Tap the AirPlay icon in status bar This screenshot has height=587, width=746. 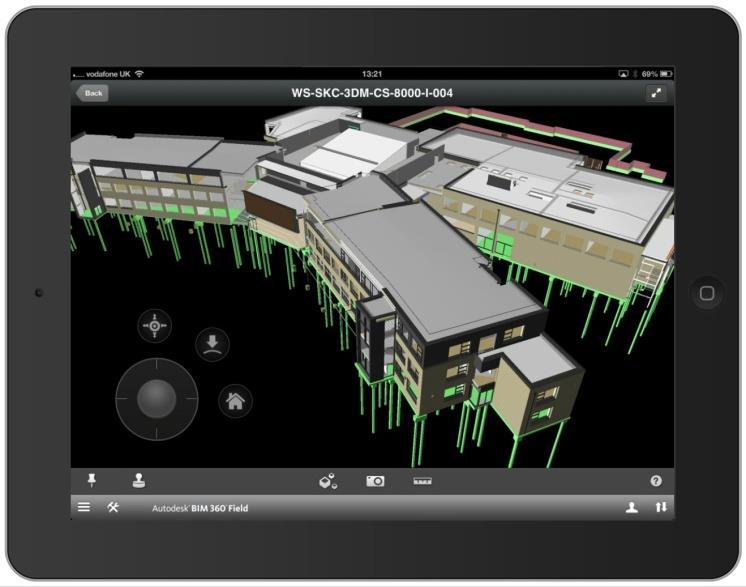pos(623,74)
